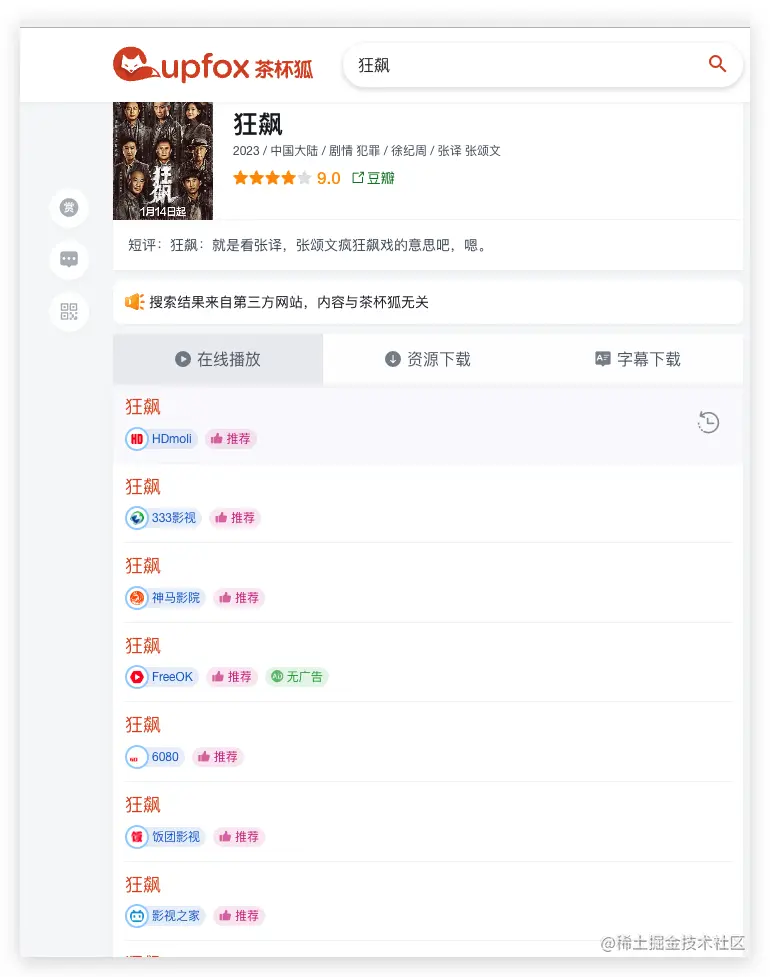Select the HDmoli source badge
The image size is (770, 977).
click(x=162, y=439)
